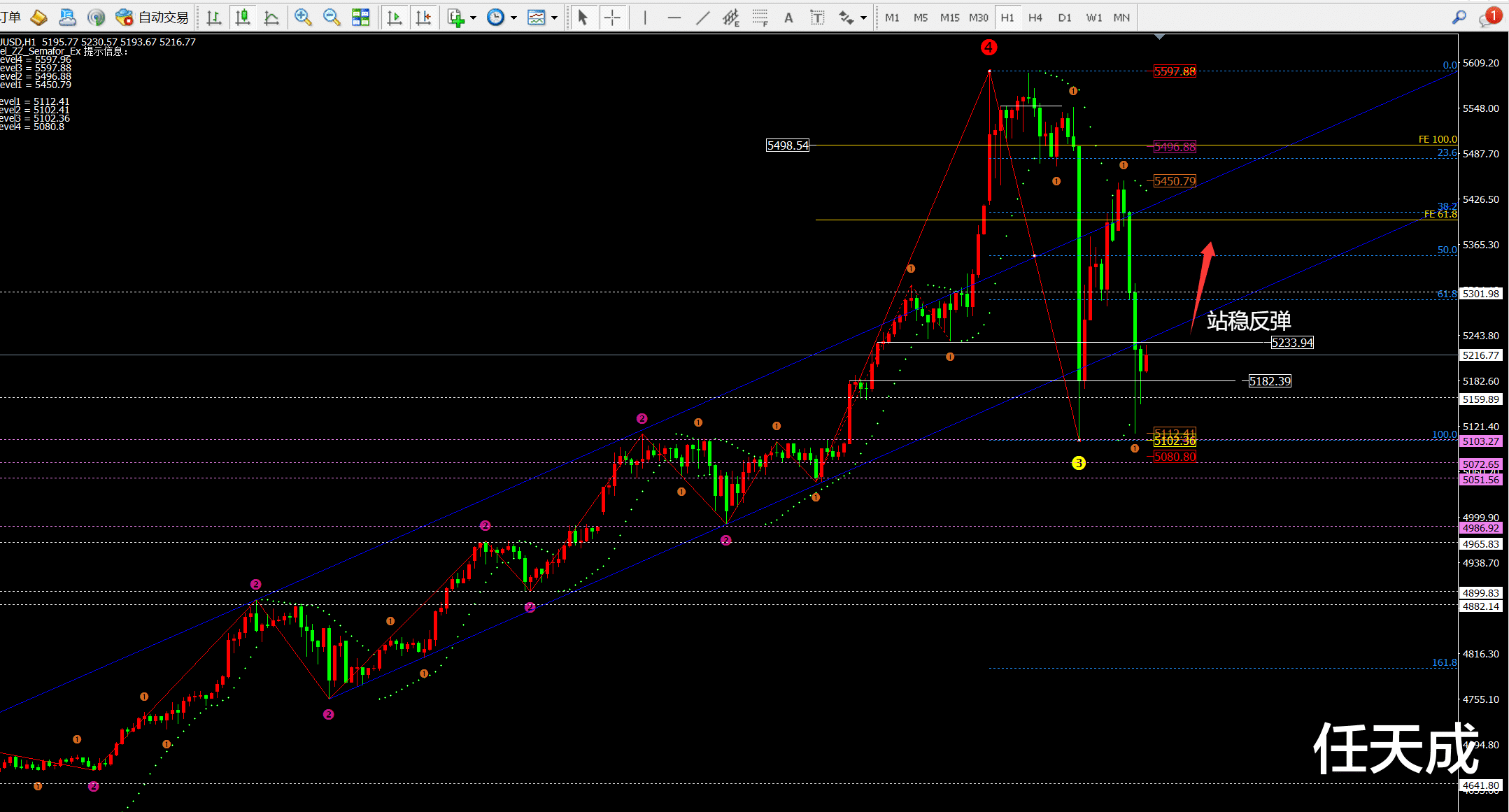
Task: Open tile windows layout icon
Action: tap(361, 17)
